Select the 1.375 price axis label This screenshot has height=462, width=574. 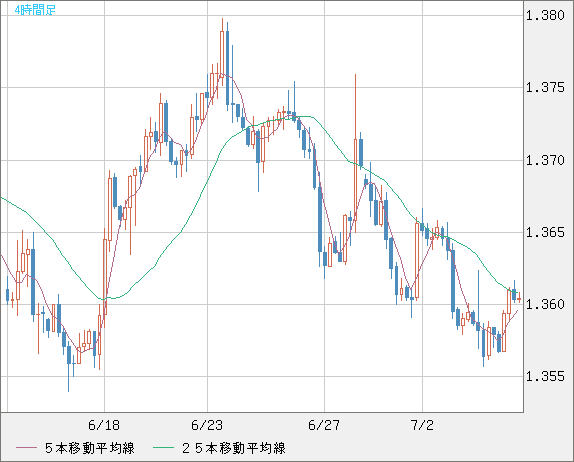coord(545,87)
